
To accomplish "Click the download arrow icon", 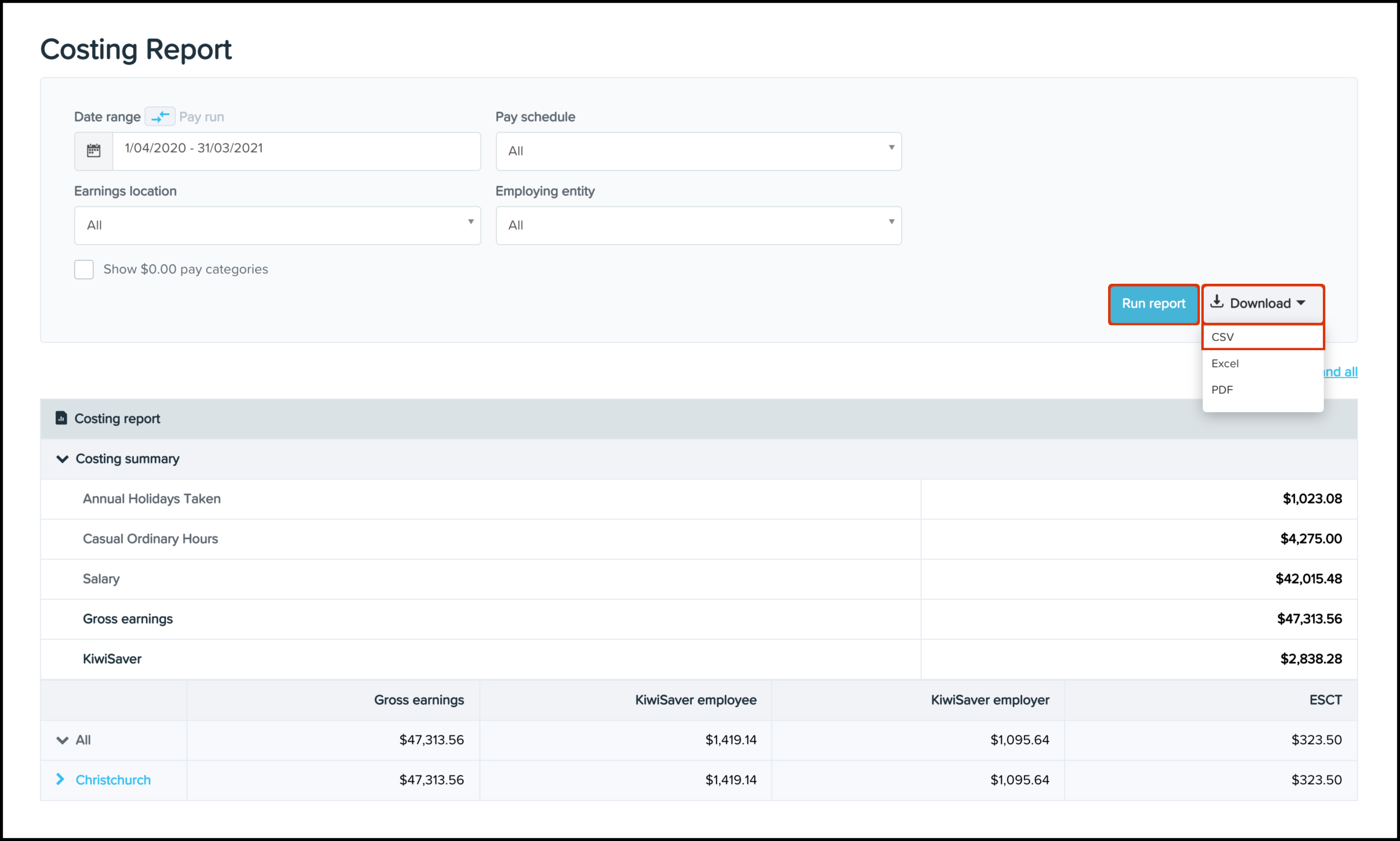I will coord(1216,302).
